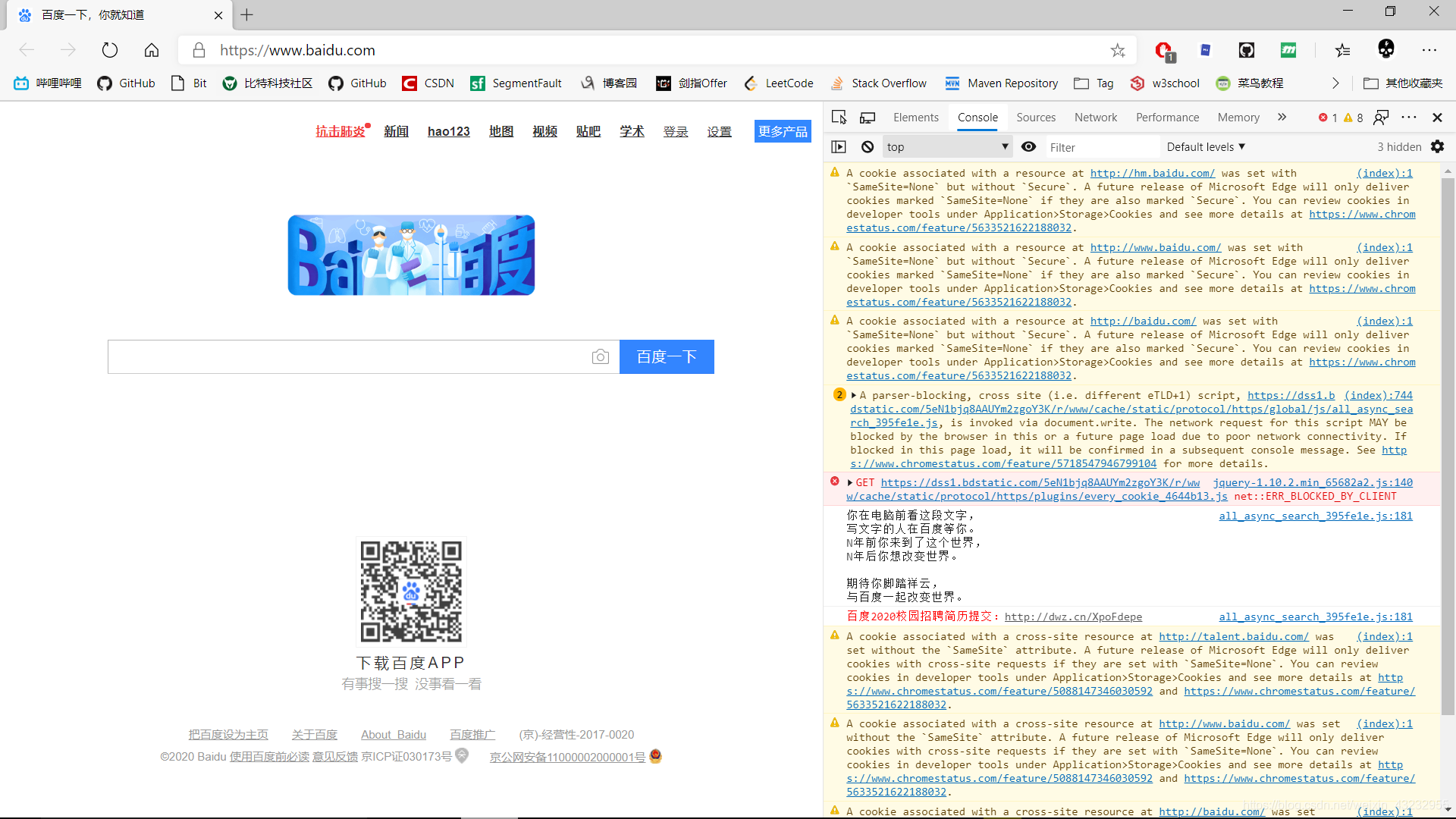
Task: Open the 'Default levels' dropdown
Action: [x=1205, y=146]
